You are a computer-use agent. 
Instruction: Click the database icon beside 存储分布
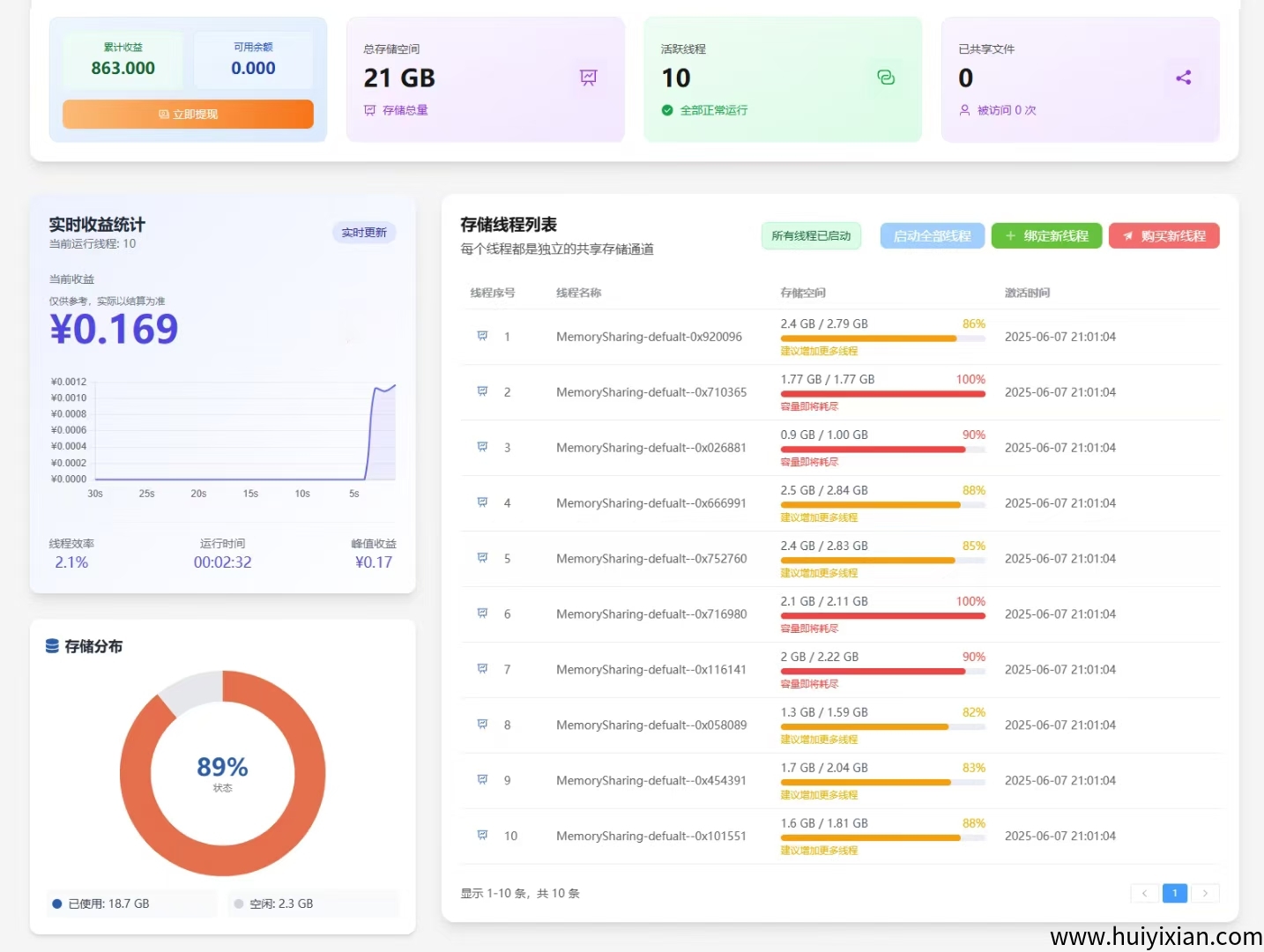point(53,646)
